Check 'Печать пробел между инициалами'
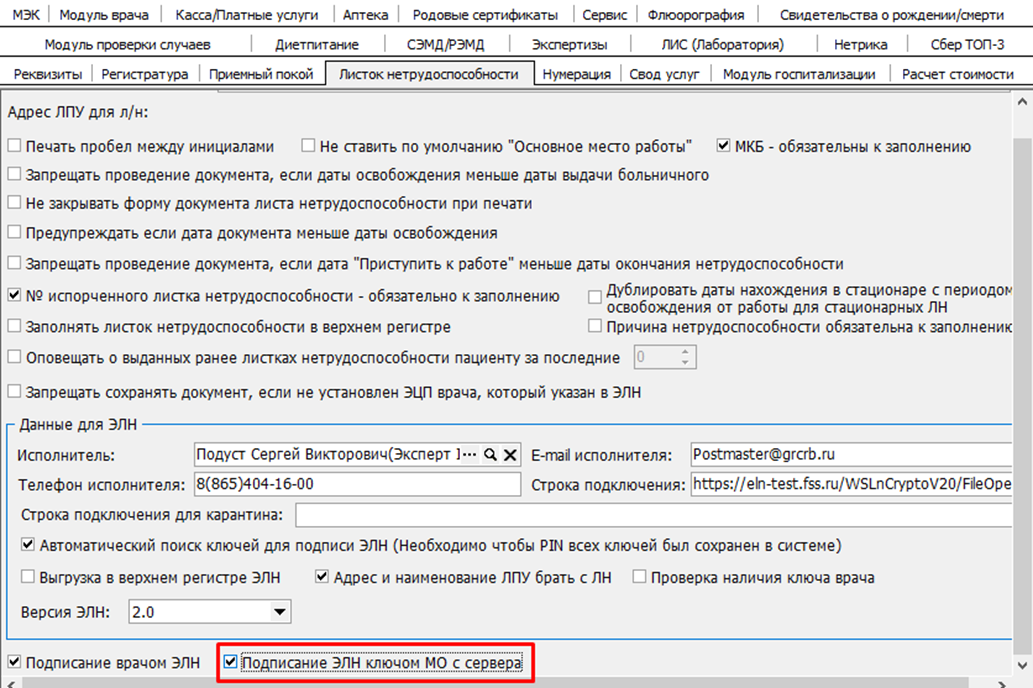The height and width of the screenshot is (688, 1033). click(x=15, y=146)
